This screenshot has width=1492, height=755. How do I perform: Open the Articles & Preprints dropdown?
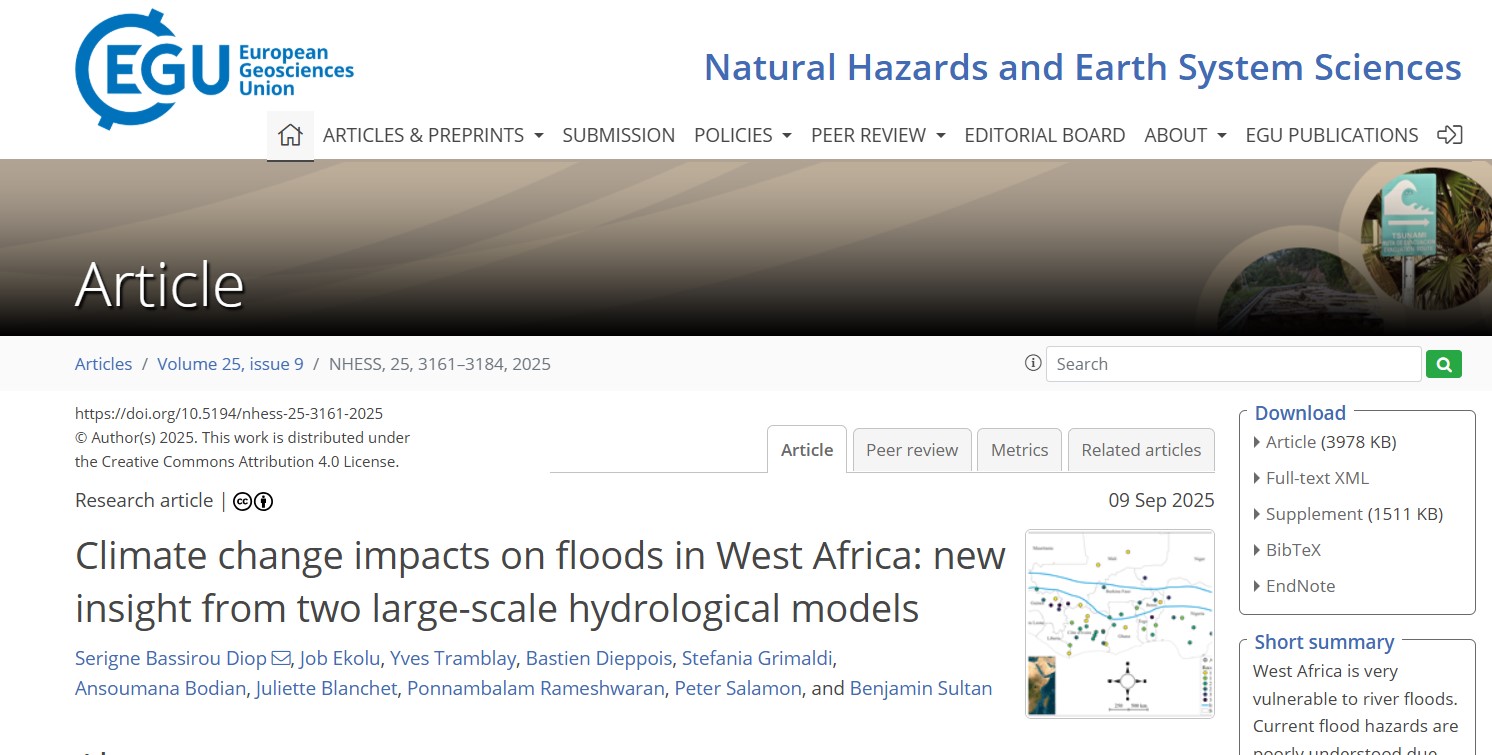point(432,135)
